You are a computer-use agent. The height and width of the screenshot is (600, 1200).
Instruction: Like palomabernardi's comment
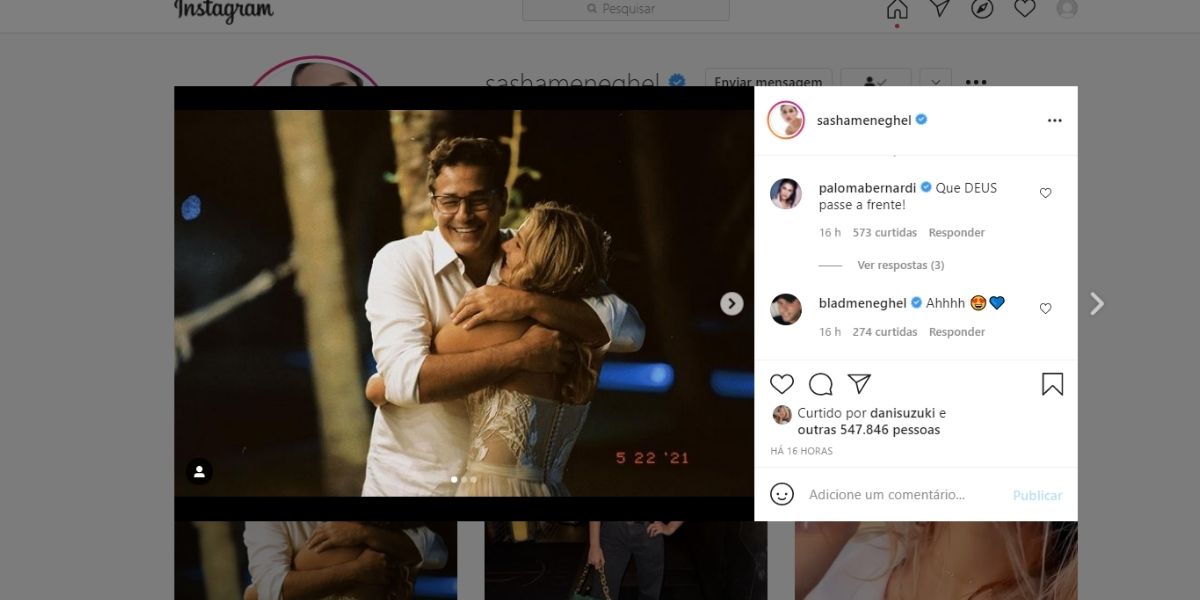[x=1045, y=193]
